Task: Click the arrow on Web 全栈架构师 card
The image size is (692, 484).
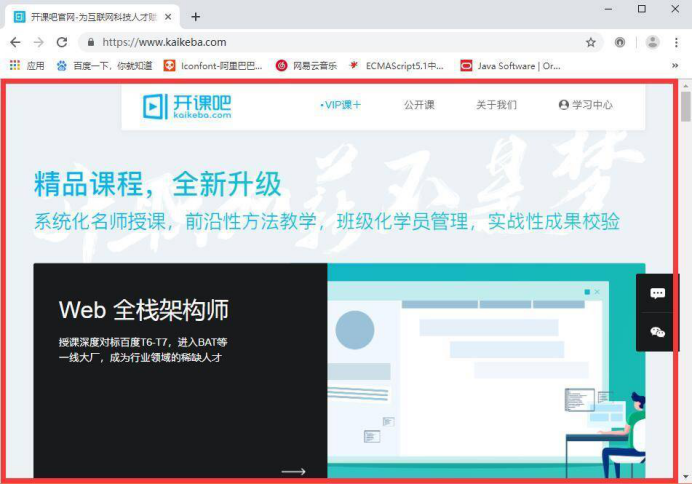Action: coord(293,471)
